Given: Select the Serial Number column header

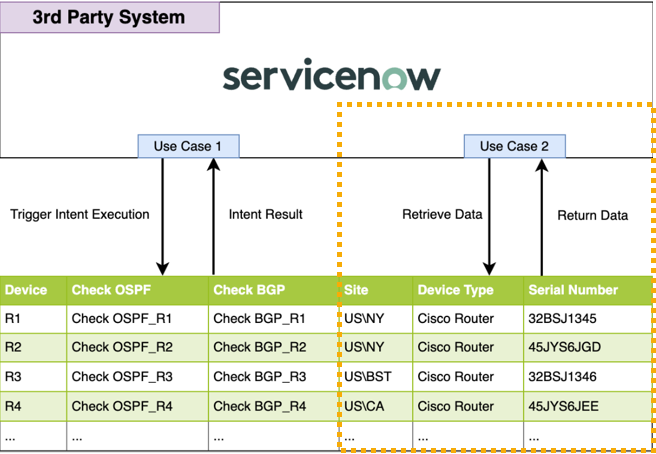Looking at the screenshot, I should (x=573, y=291).
